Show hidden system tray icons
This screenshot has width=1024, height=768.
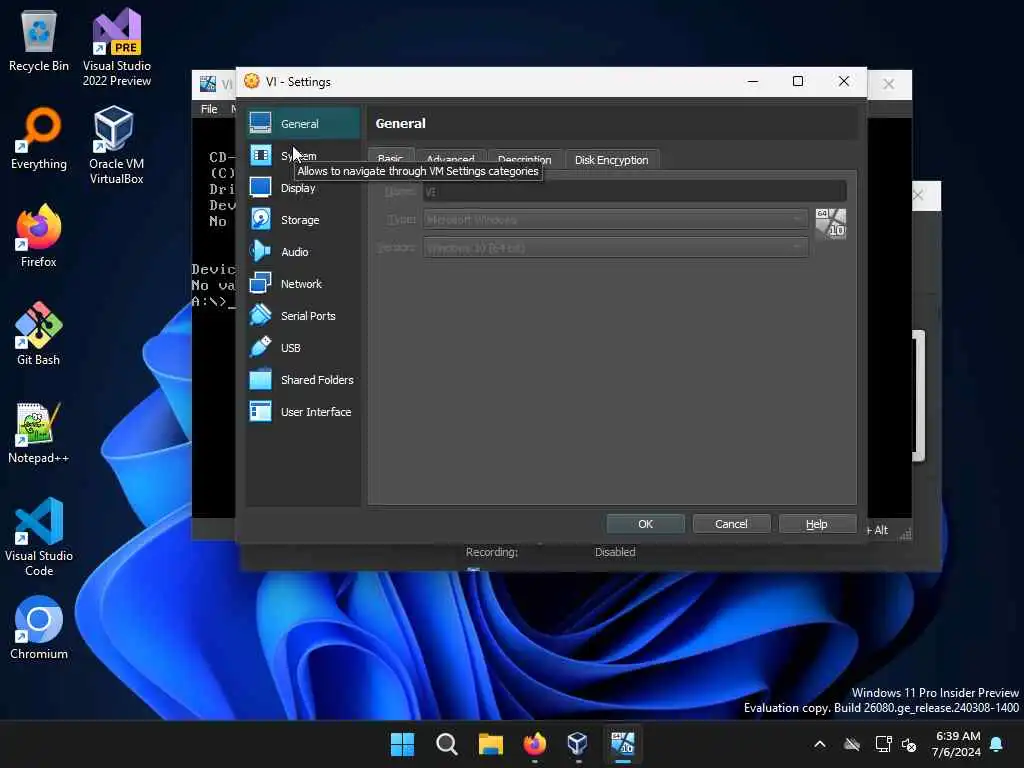tap(820, 744)
